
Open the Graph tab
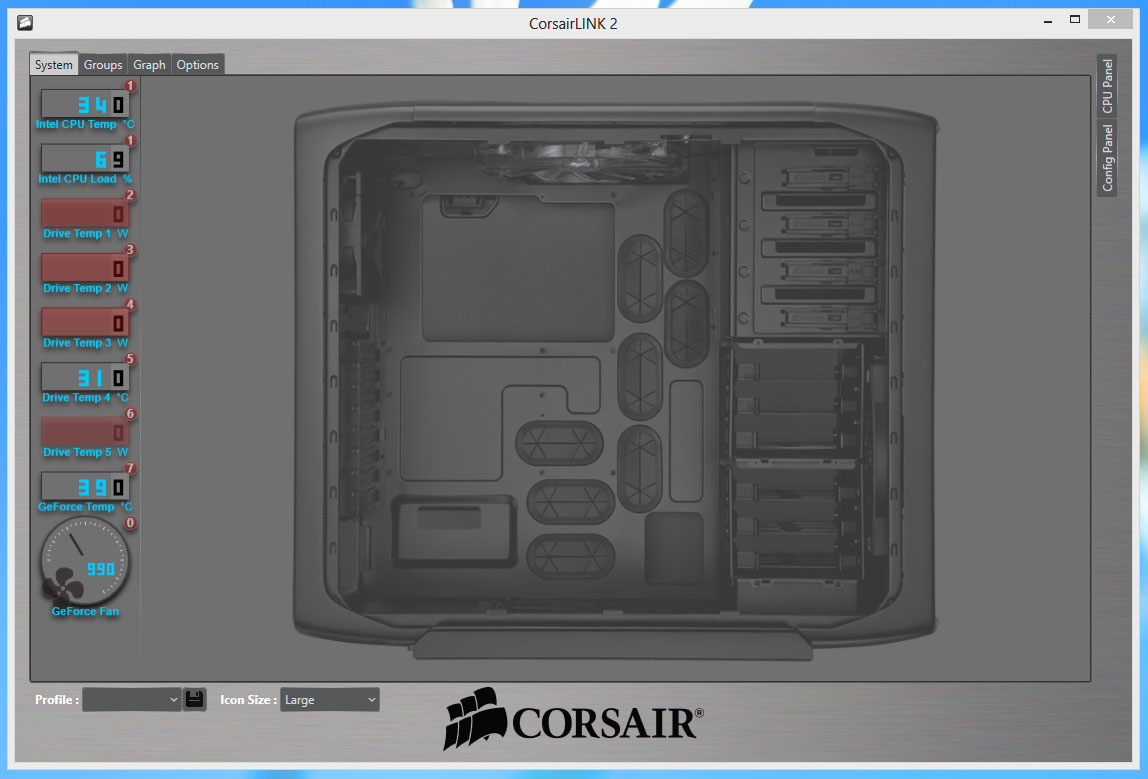149,64
